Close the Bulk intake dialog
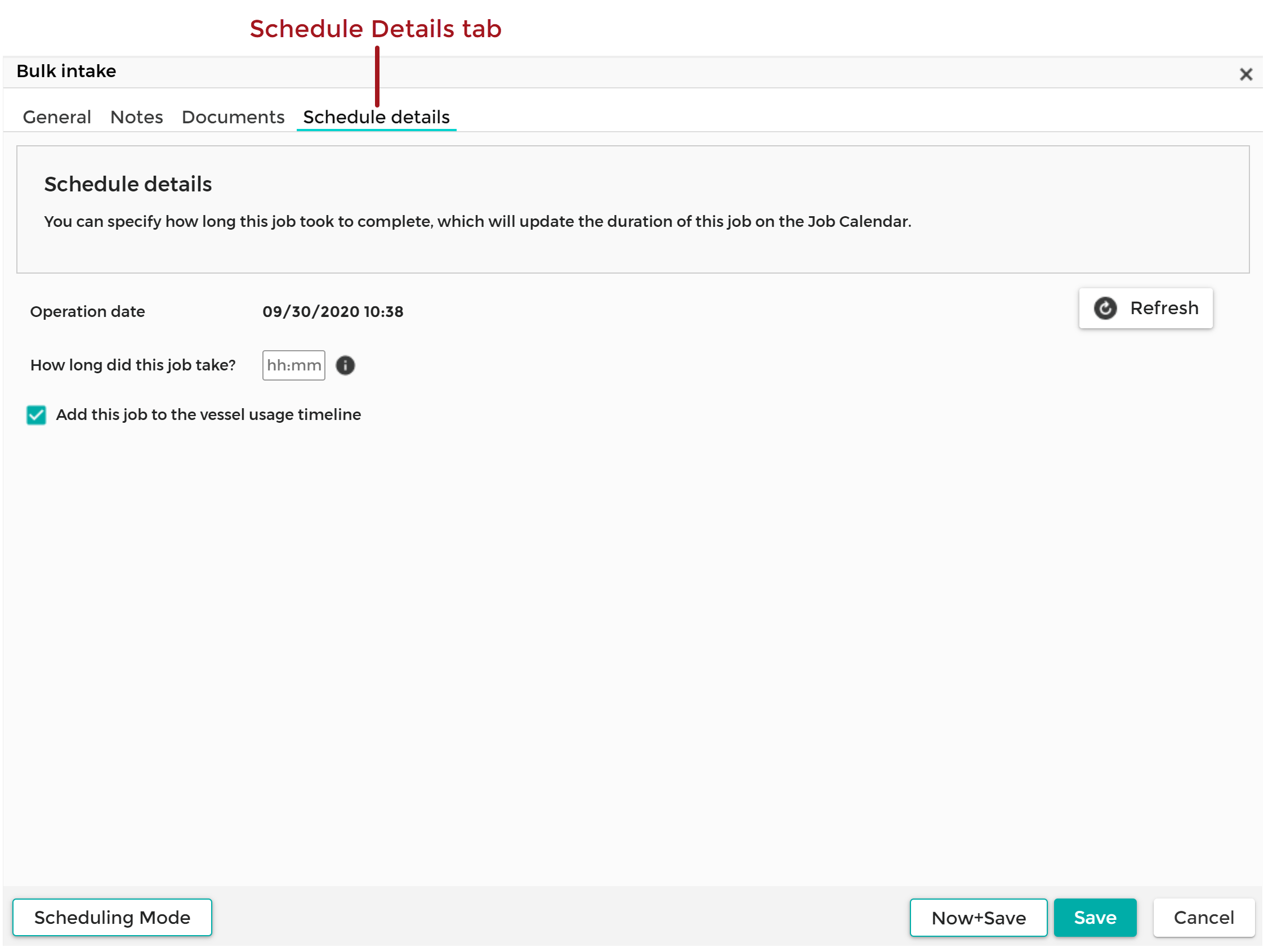 tap(1245, 74)
